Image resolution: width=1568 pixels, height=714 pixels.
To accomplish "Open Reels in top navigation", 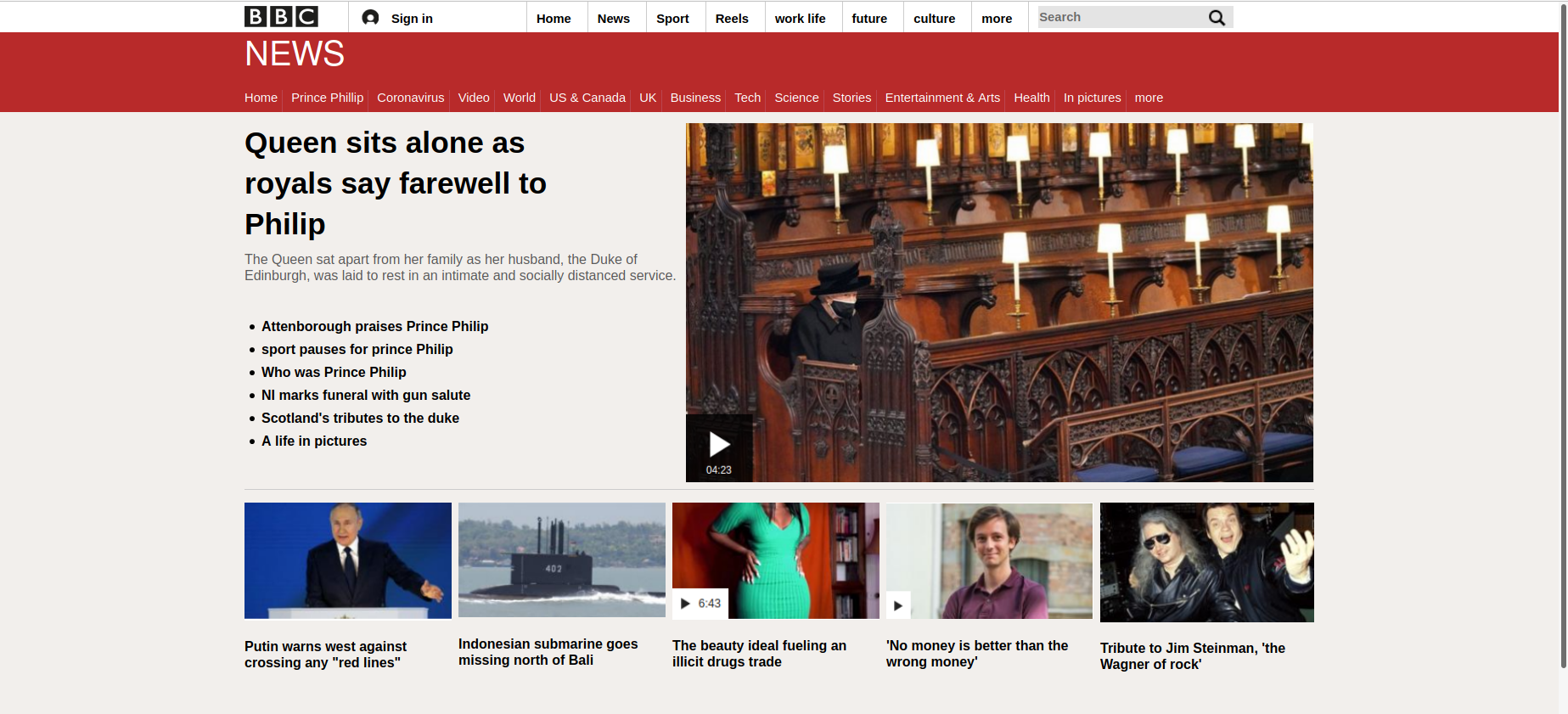I will tap(732, 18).
